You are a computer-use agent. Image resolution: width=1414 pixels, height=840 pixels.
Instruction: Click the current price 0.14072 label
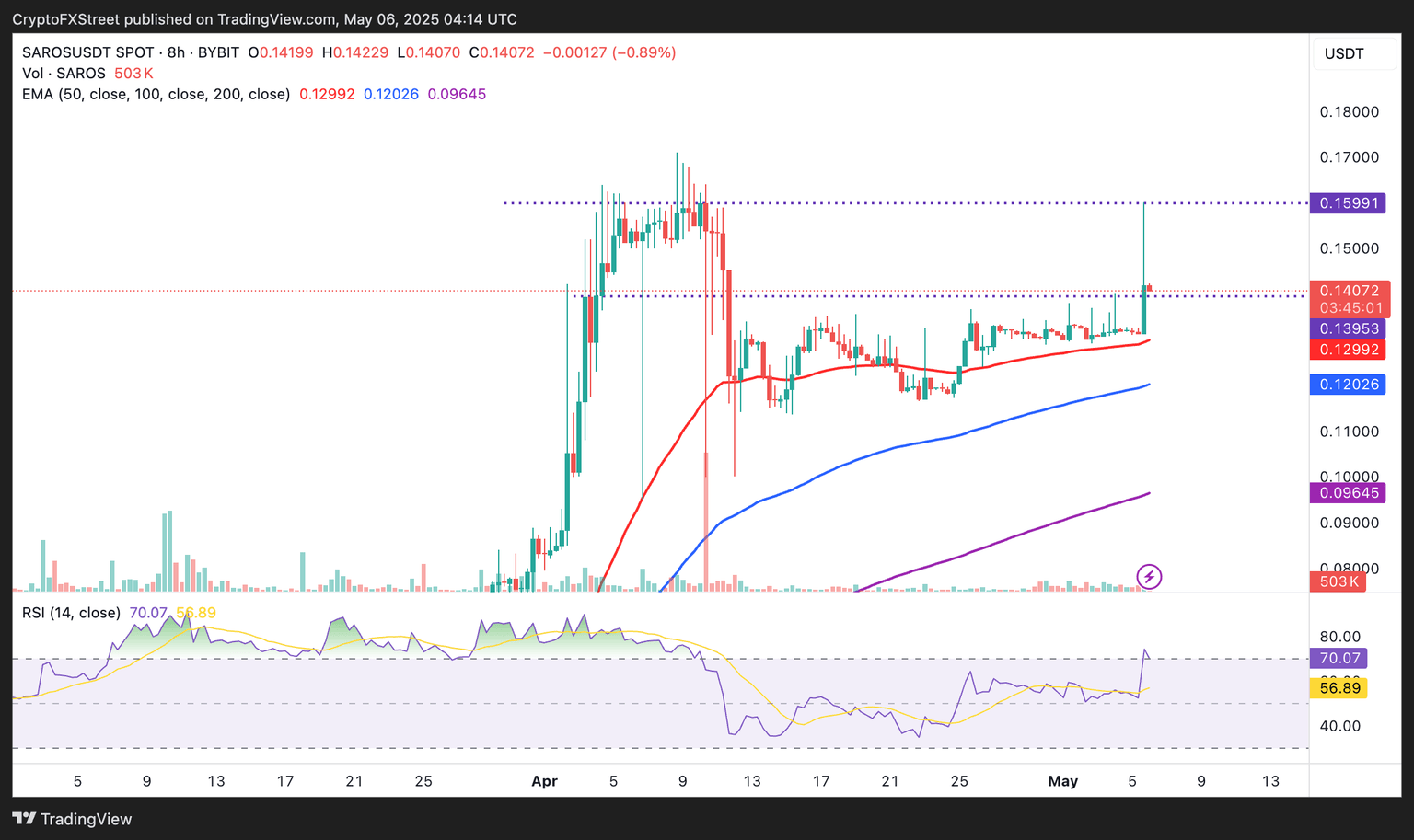[1350, 291]
